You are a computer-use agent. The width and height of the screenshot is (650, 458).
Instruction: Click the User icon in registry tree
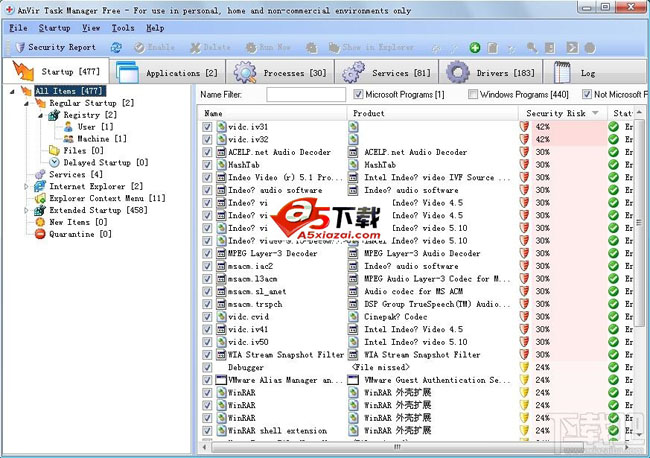pos(68,127)
